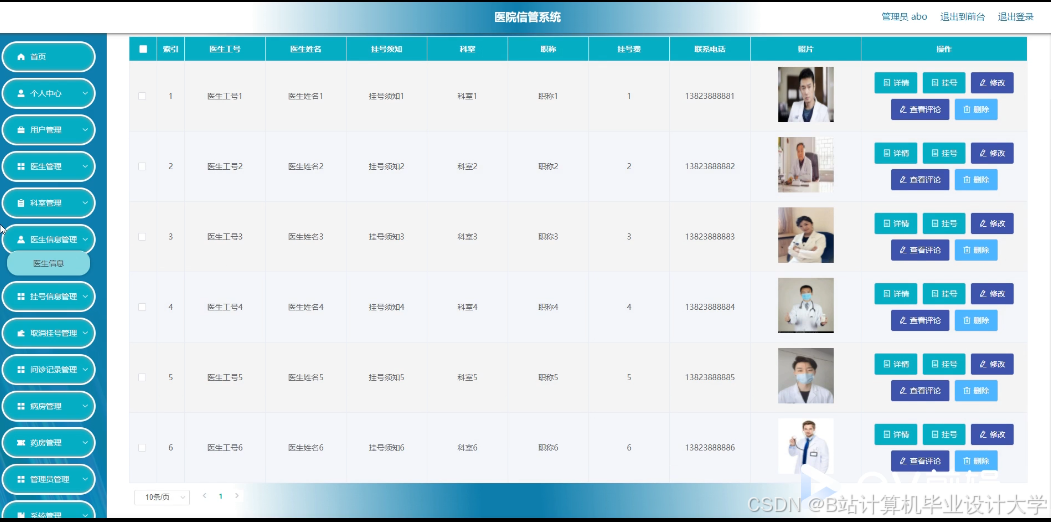Tick the checkbox for row 医生工号6

142,448
